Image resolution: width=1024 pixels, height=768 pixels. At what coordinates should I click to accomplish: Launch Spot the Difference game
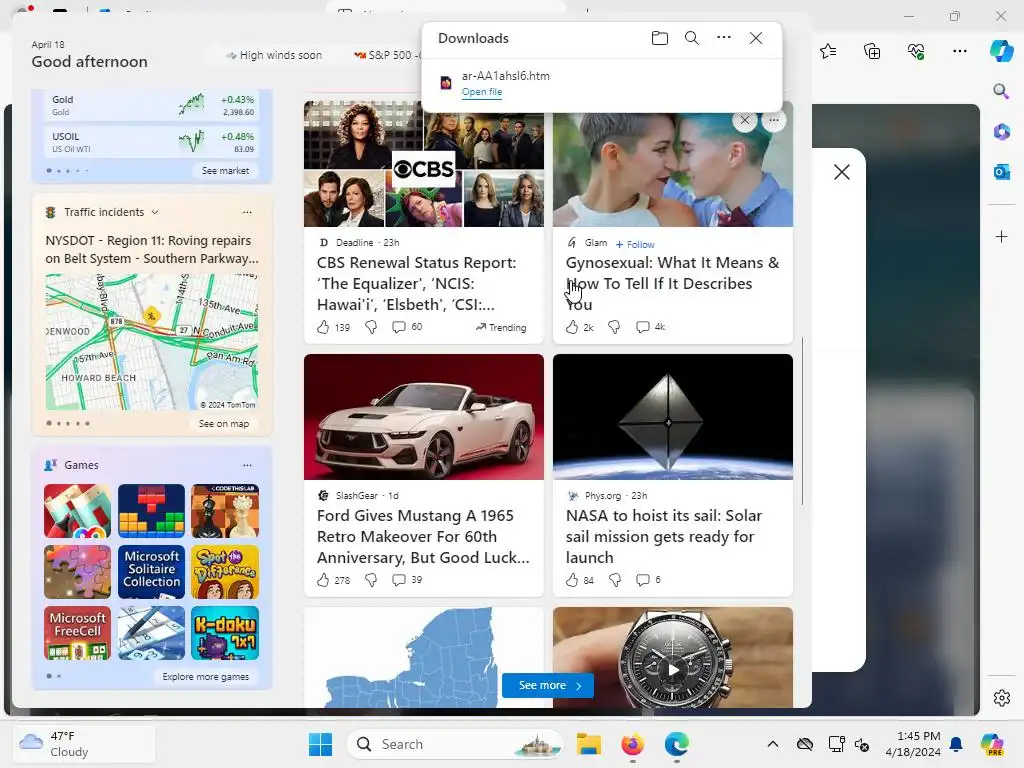225,571
